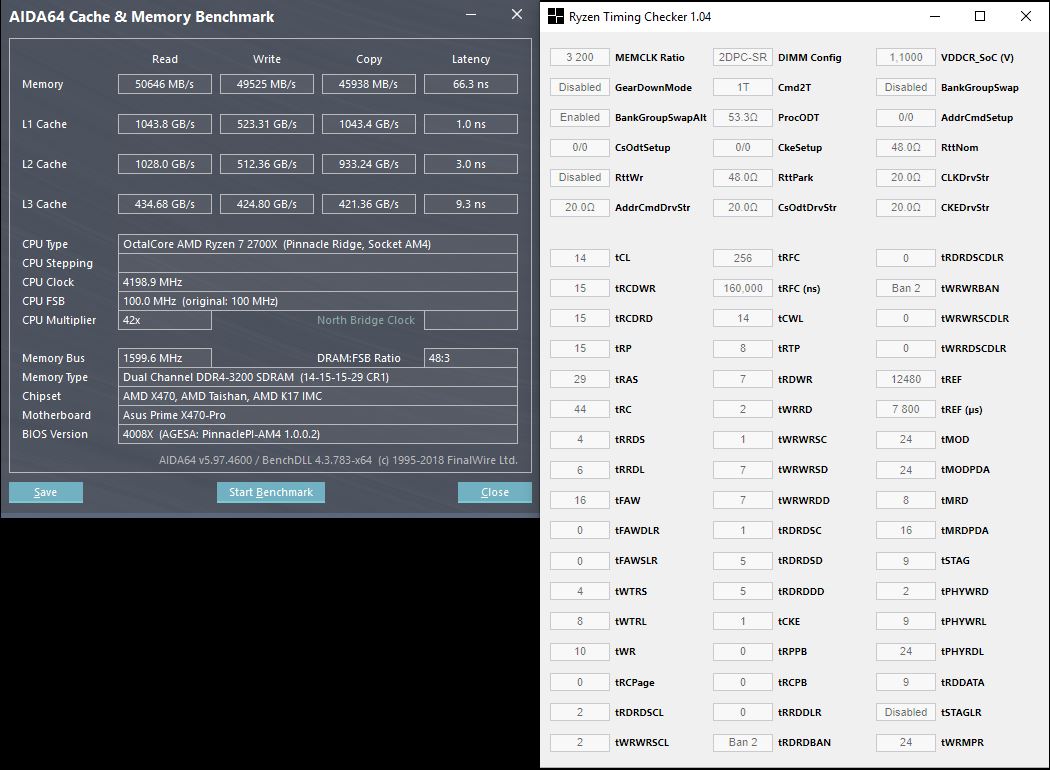
Task: Click the L3 Cache Copy value 421.36 GB/s
Action: (x=368, y=204)
